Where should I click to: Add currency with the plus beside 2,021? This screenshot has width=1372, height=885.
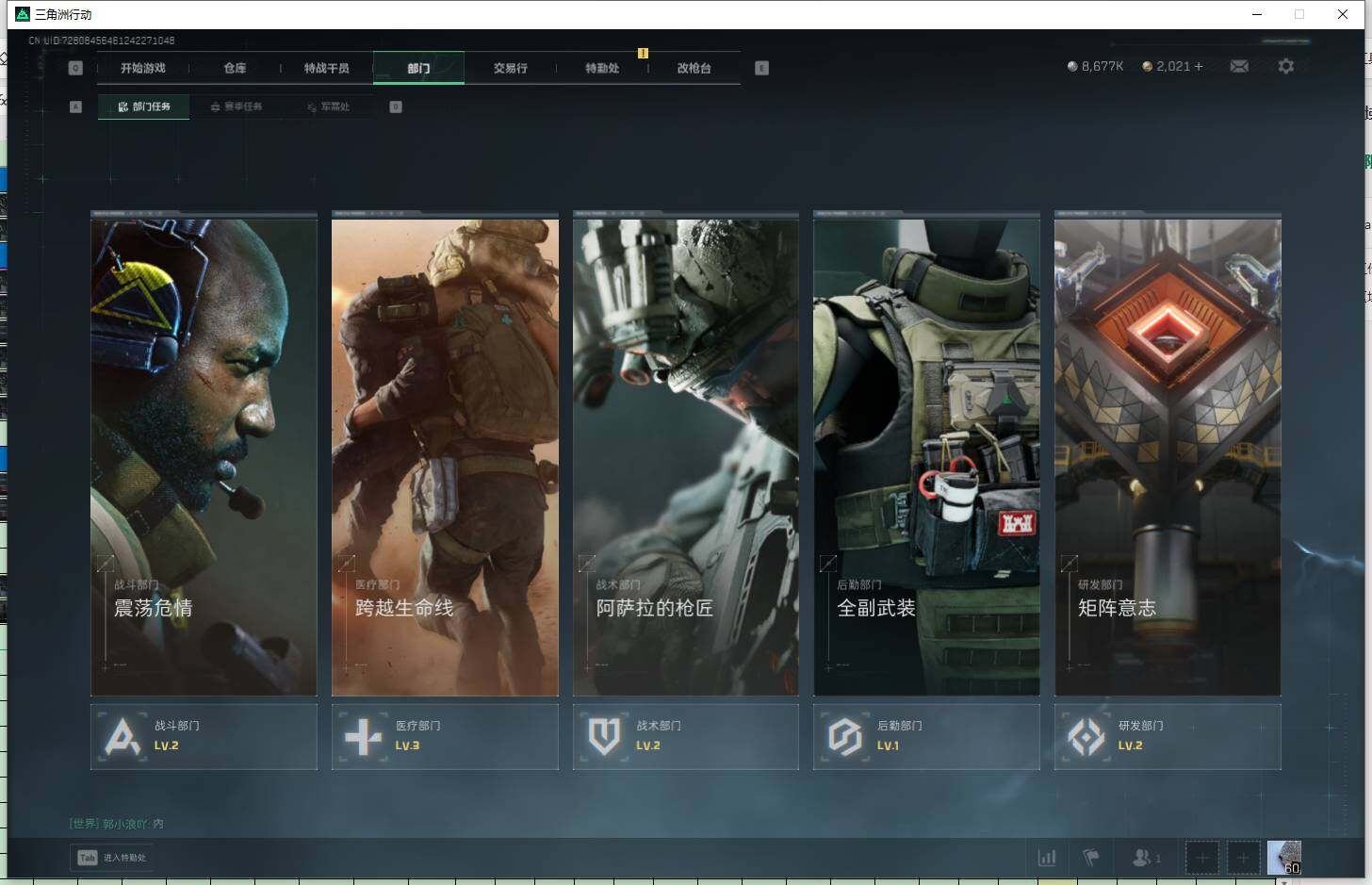pos(1199,66)
